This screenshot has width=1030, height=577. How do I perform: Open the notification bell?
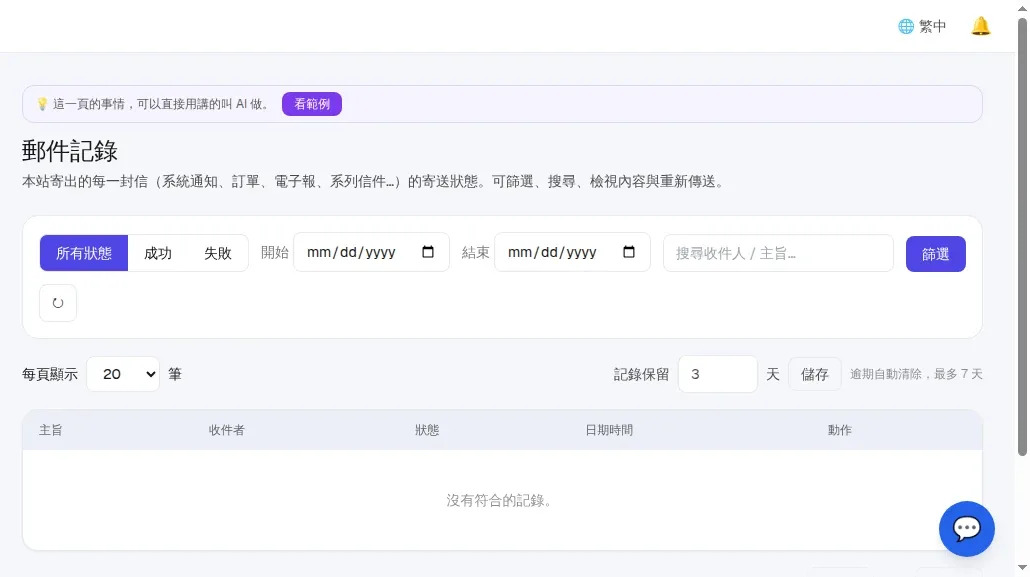click(x=980, y=26)
